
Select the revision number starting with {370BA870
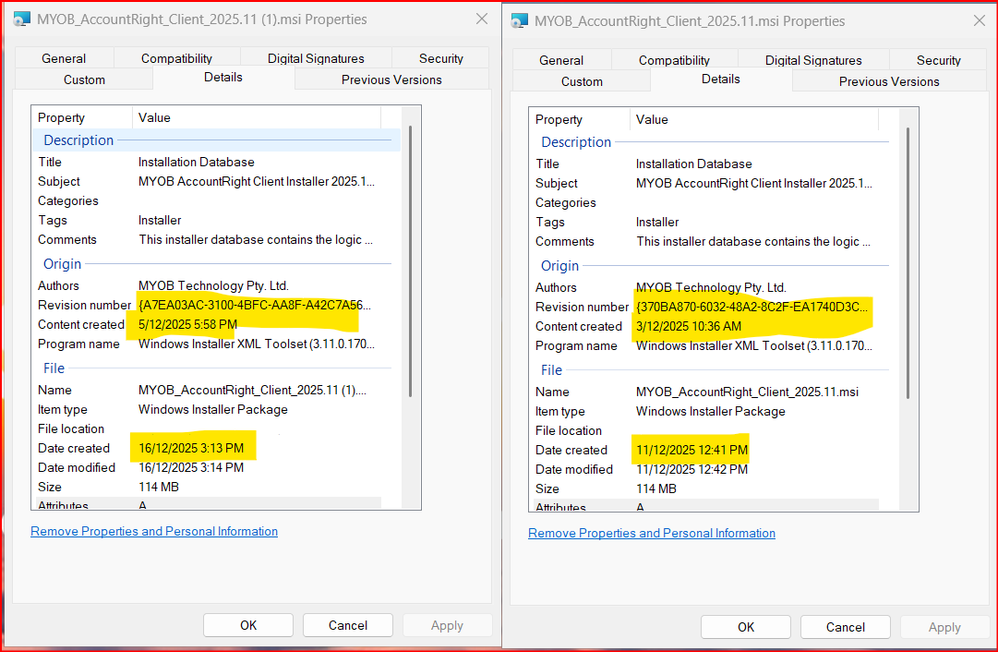tap(752, 307)
